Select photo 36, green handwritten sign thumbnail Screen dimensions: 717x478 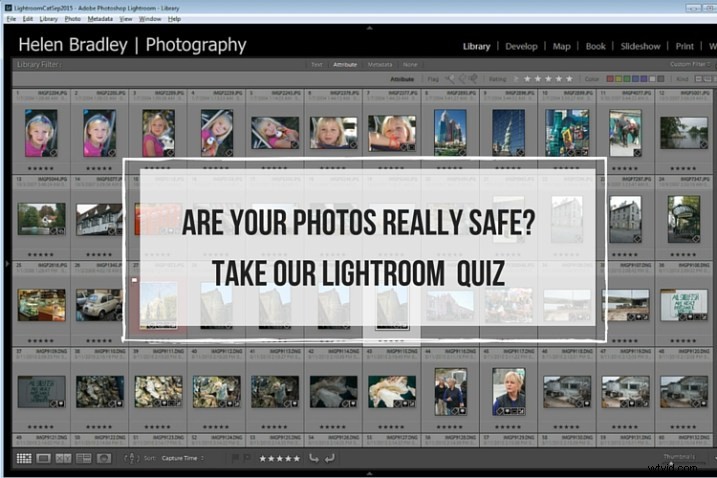684,305
